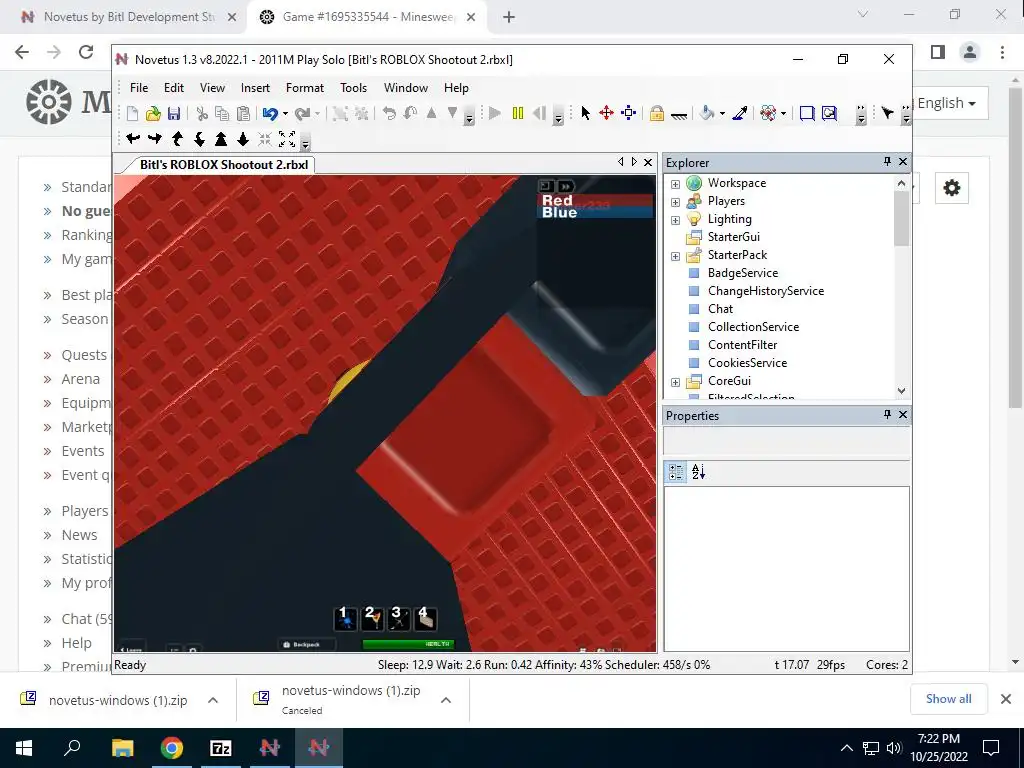The image size is (1024, 768).
Task: Select the red Move tool
Action: tap(607, 114)
